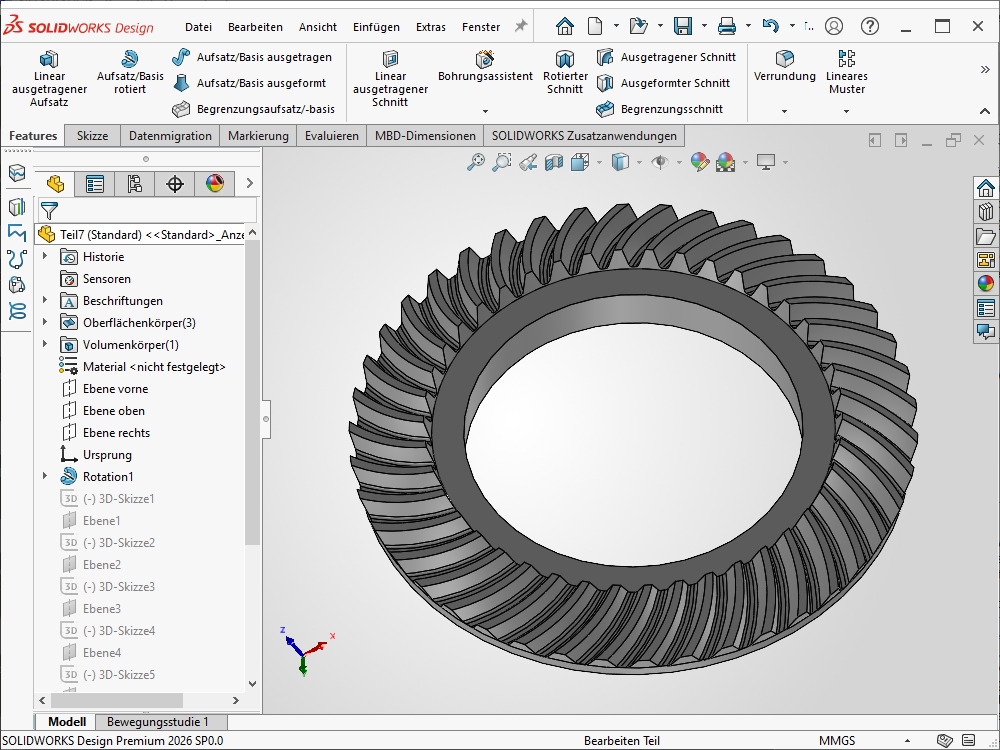Open the Verrundung dropdown arrow
This screenshot has width=1000, height=750.
(x=784, y=111)
